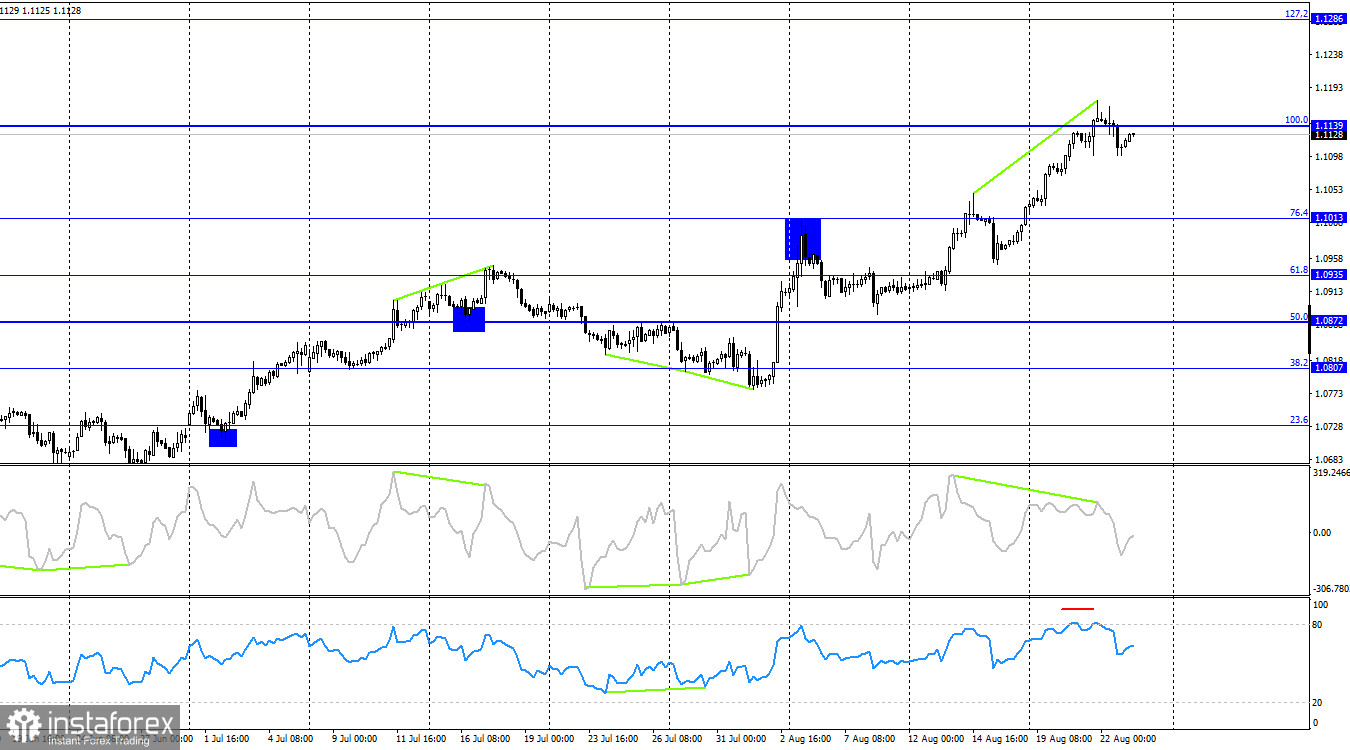
Task: Click the 23.6 Fibonacci level label
Action: coord(1299,420)
